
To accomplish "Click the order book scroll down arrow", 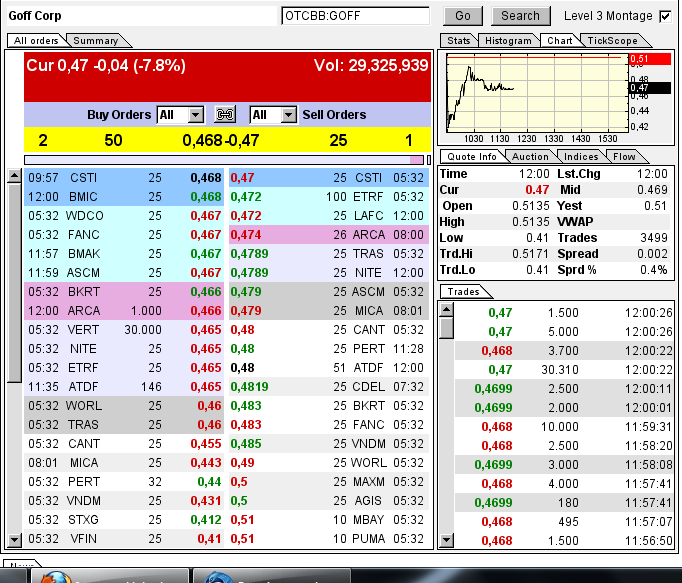I will point(14,540).
